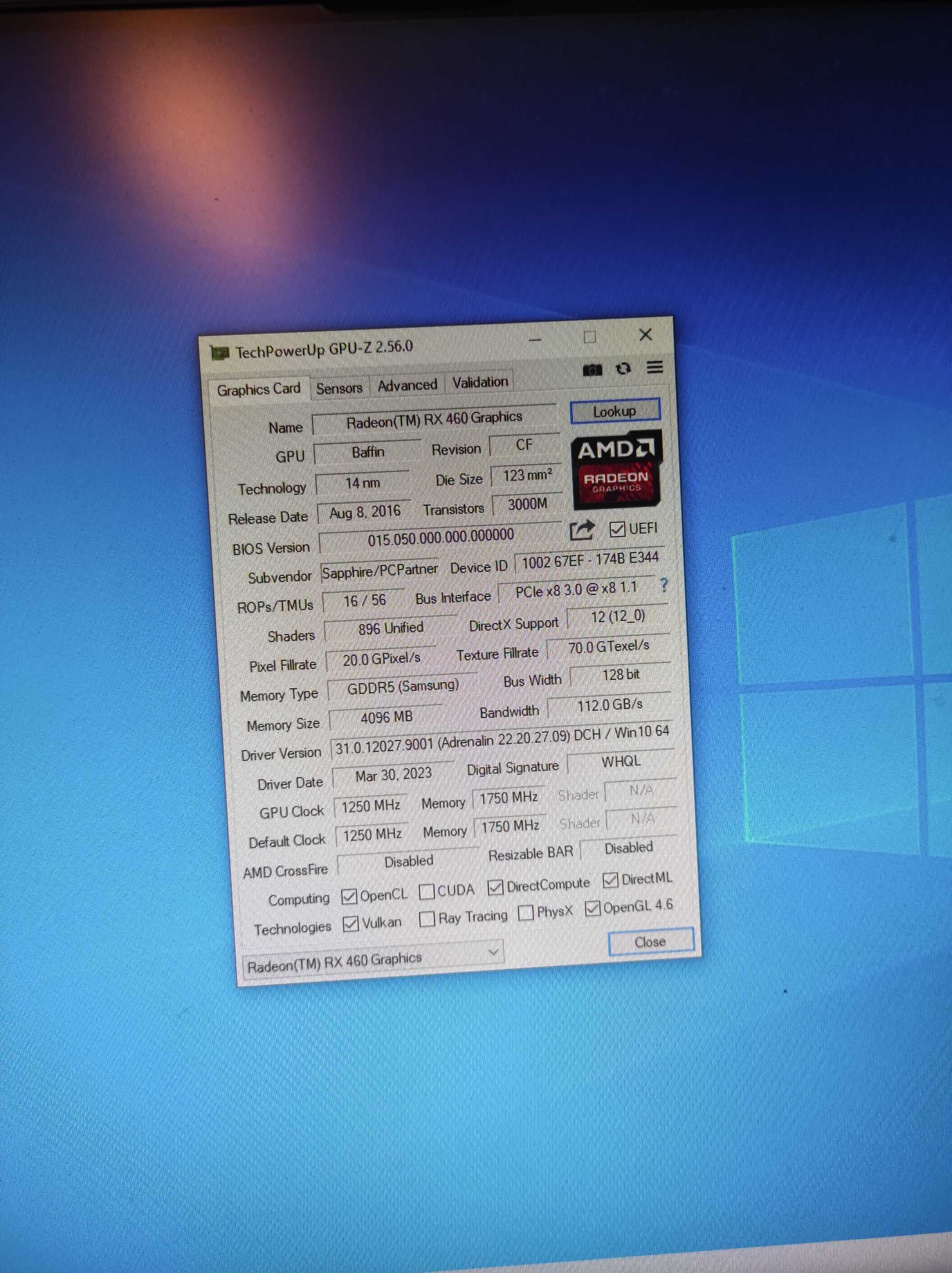Switch to the Sensors tab
Image resolution: width=952 pixels, height=1273 pixels.
[339, 388]
